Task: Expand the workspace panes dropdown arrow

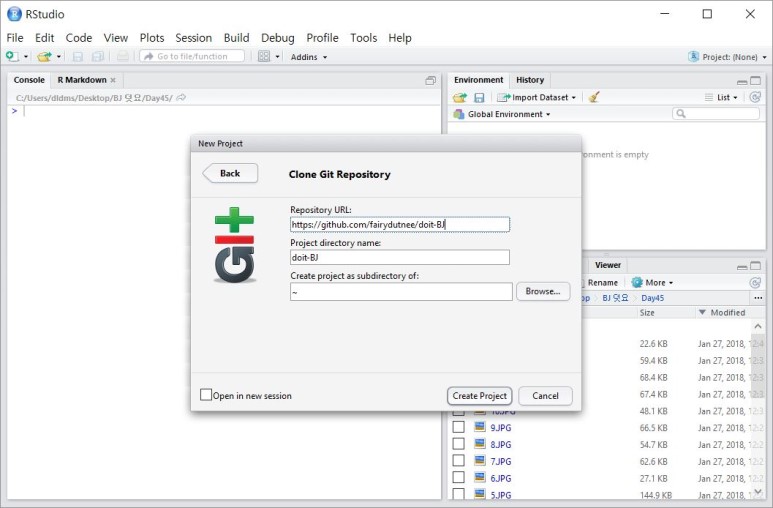Action: pos(277,57)
